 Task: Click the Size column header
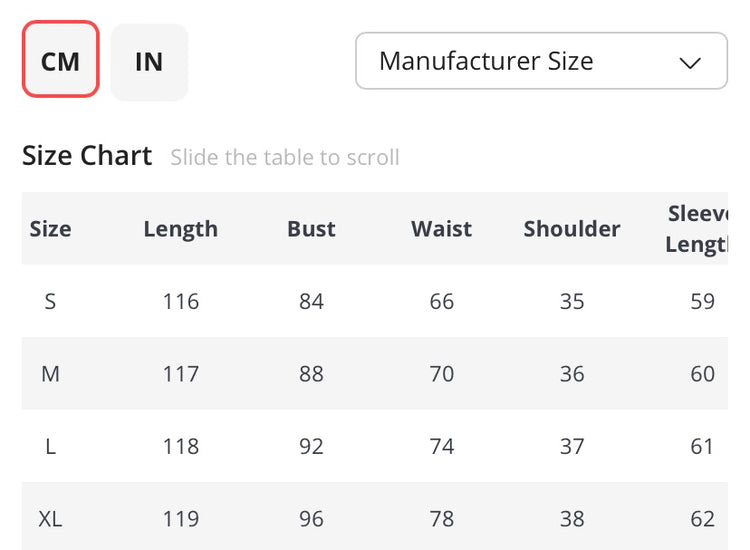click(x=50, y=229)
